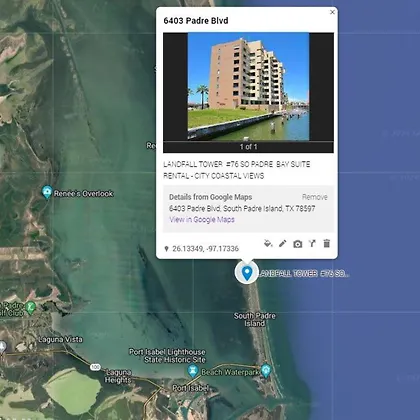The width and height of the screenshot is (420, 420).
Task: Open View in Google Maps link
Action: (202, 220)
